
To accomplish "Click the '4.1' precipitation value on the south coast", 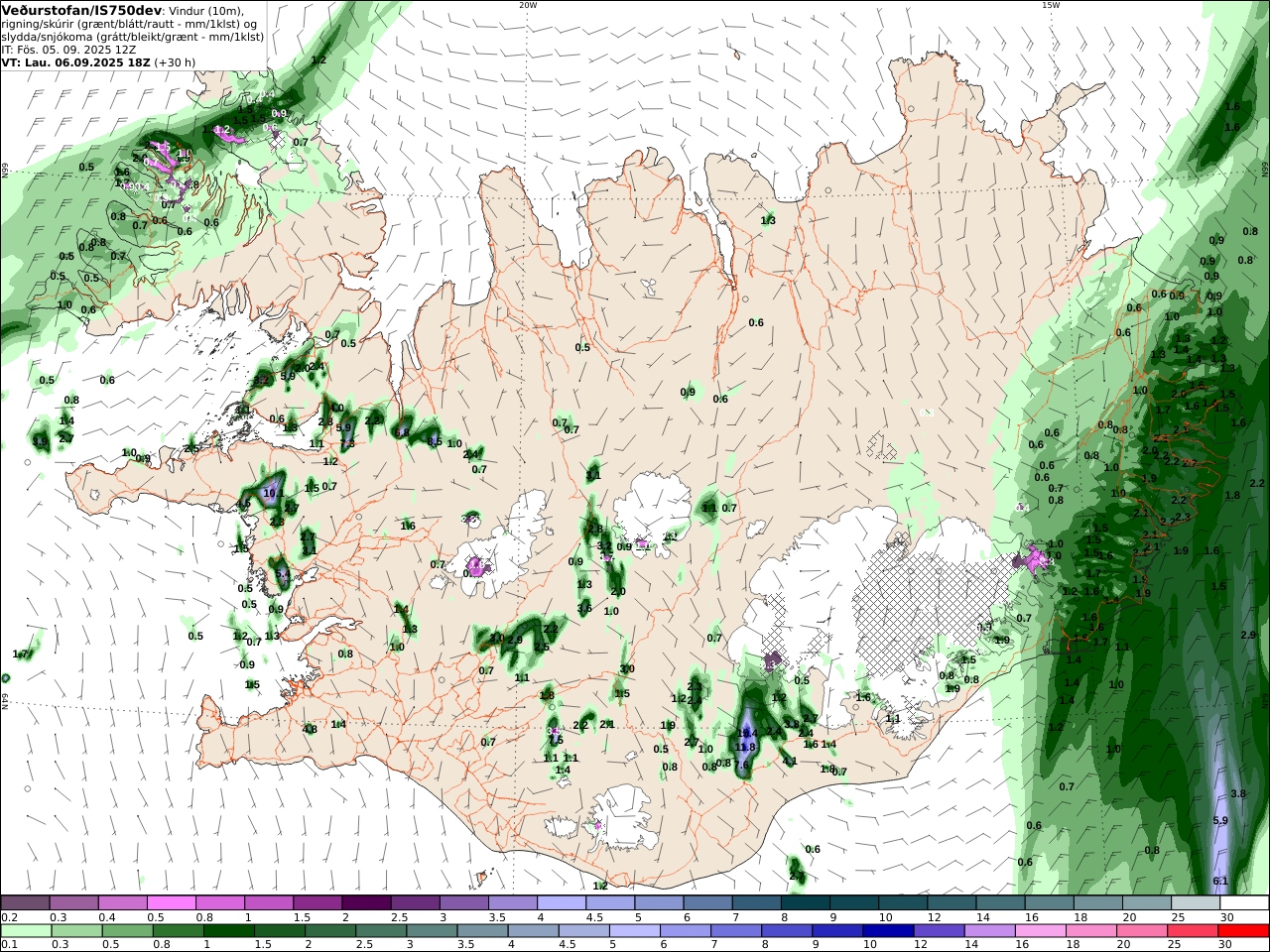I will pos(790,762).
